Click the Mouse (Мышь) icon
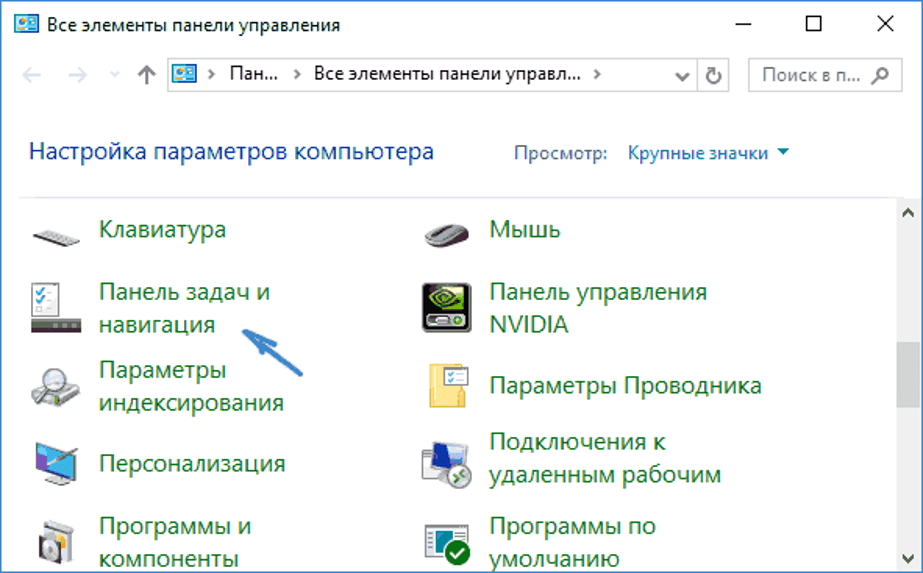 pos(447,235)
